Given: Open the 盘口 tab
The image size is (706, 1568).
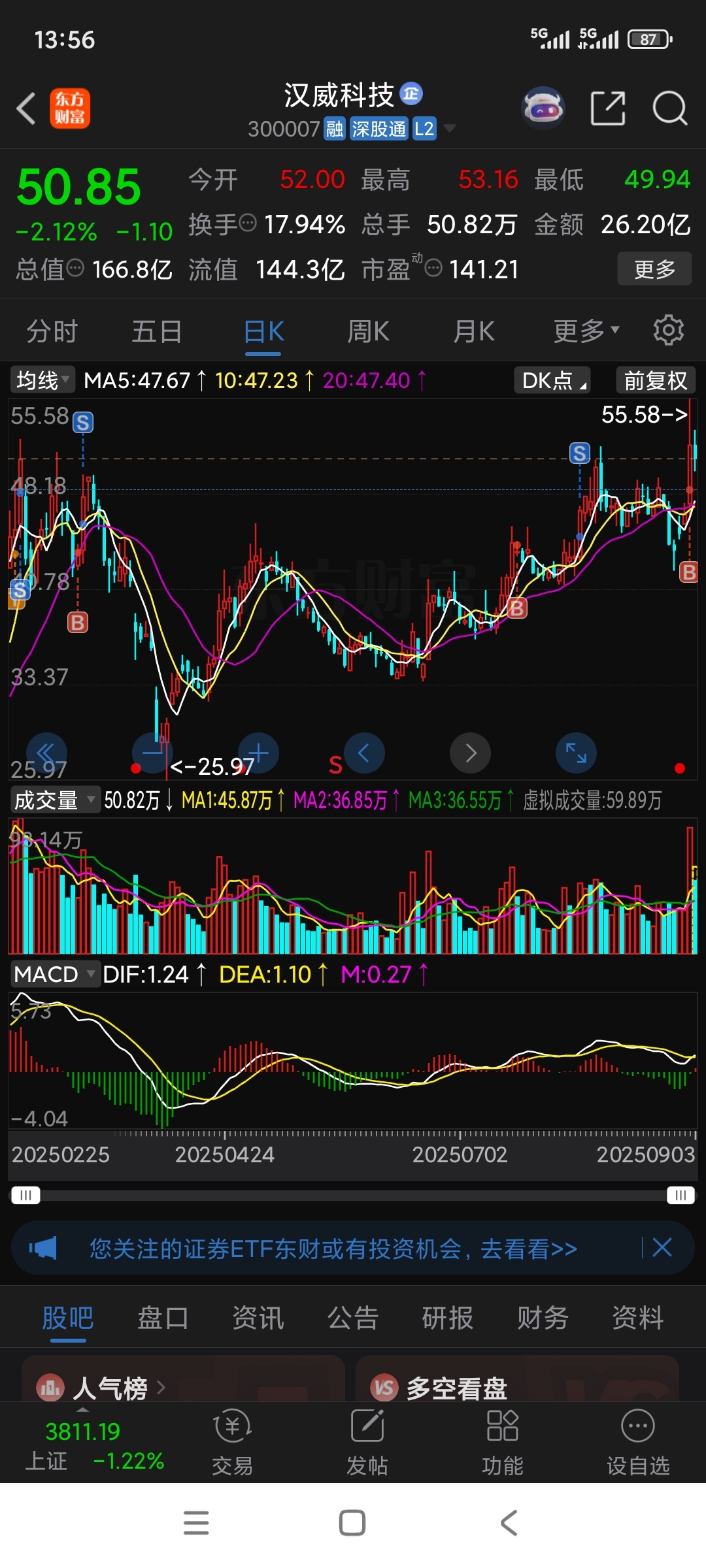Looking at the screenshot, I should (163, 1318).
